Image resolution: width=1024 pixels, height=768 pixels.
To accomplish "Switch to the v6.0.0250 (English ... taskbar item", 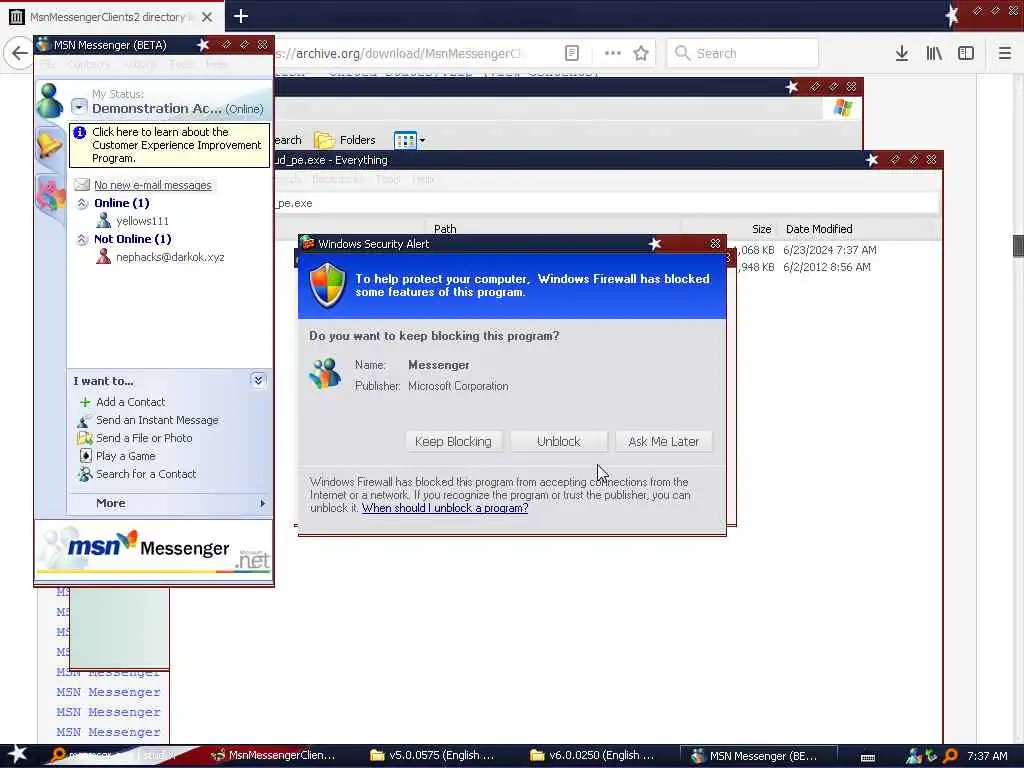I will (593, 756).
